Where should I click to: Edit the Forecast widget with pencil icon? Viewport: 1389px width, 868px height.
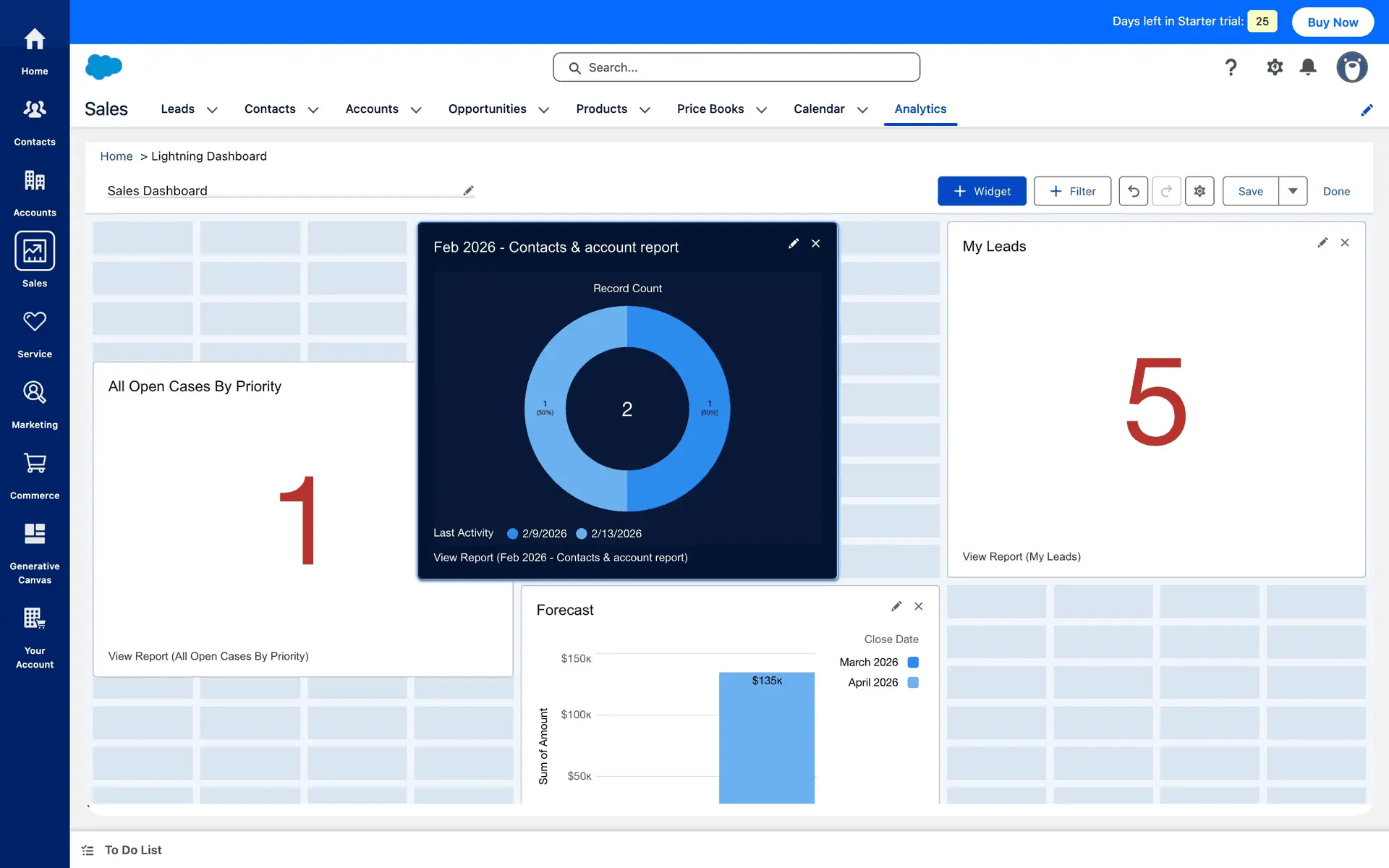click(896, 606)
